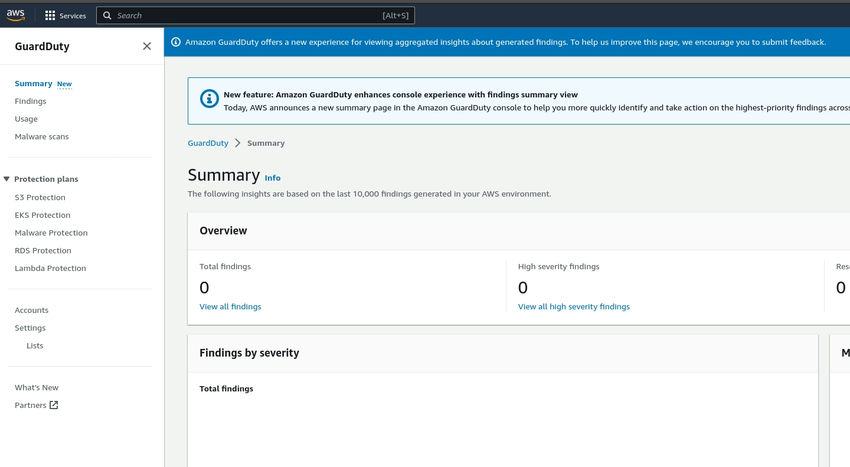Image resolution: width=850 pixels, height=467 pixels.
Task: Click View all findings link
Action: [230, 307]
